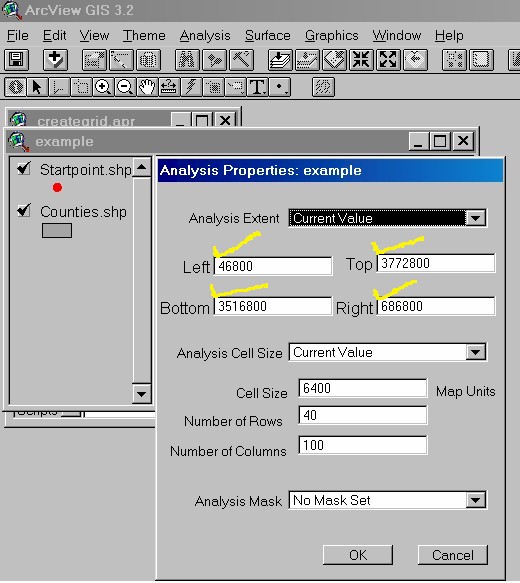Open the Surface menu
The width and height of the screenshot is (520, 583).
tap(268, 36)
